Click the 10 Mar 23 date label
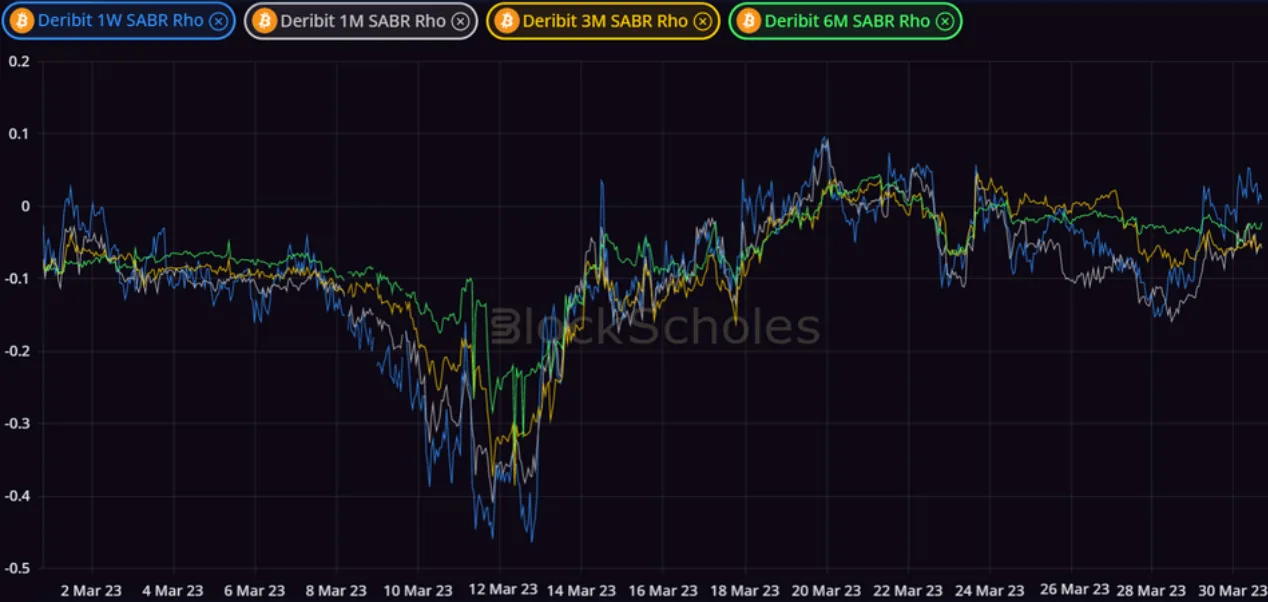The height and width of the screenshot is (602, 1268). pyautogui.click(x=419, y=590)
